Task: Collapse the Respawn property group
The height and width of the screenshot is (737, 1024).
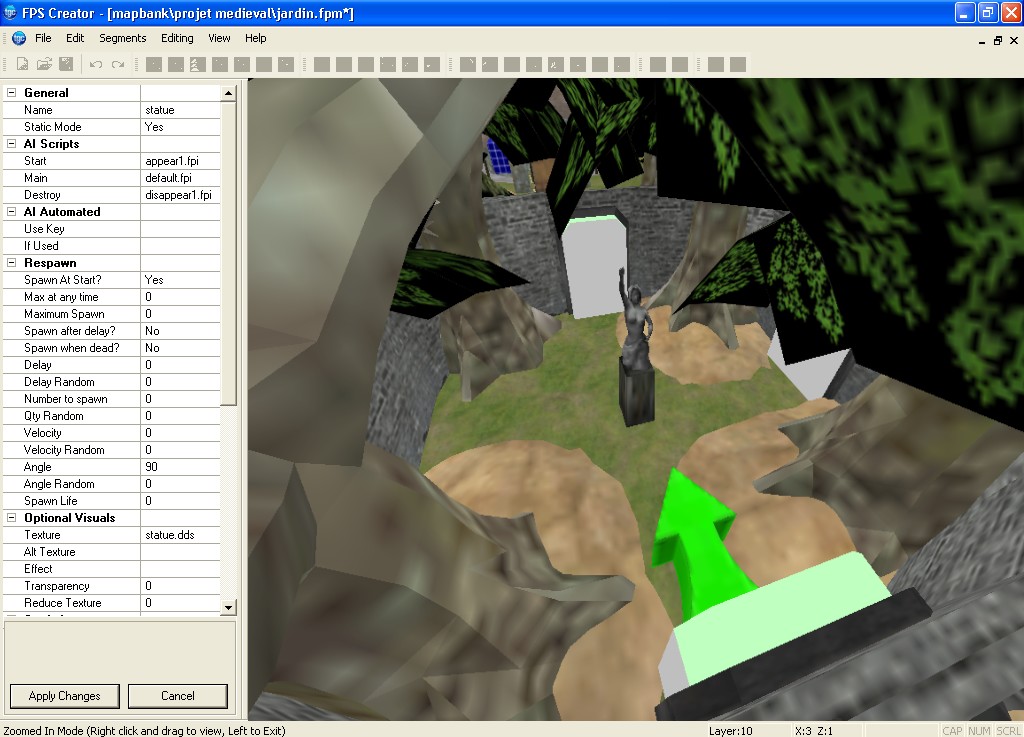Action: click(x=11, y=262)
